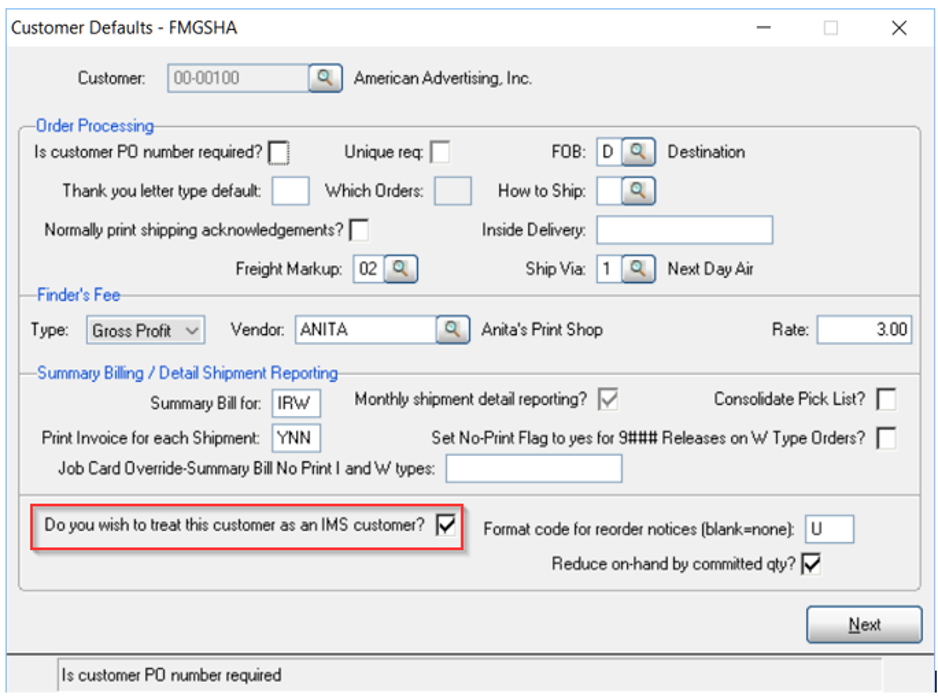The image size is (938, 698).
Task: Click the Rate field showing 3.00
Action: pos(864,330)
